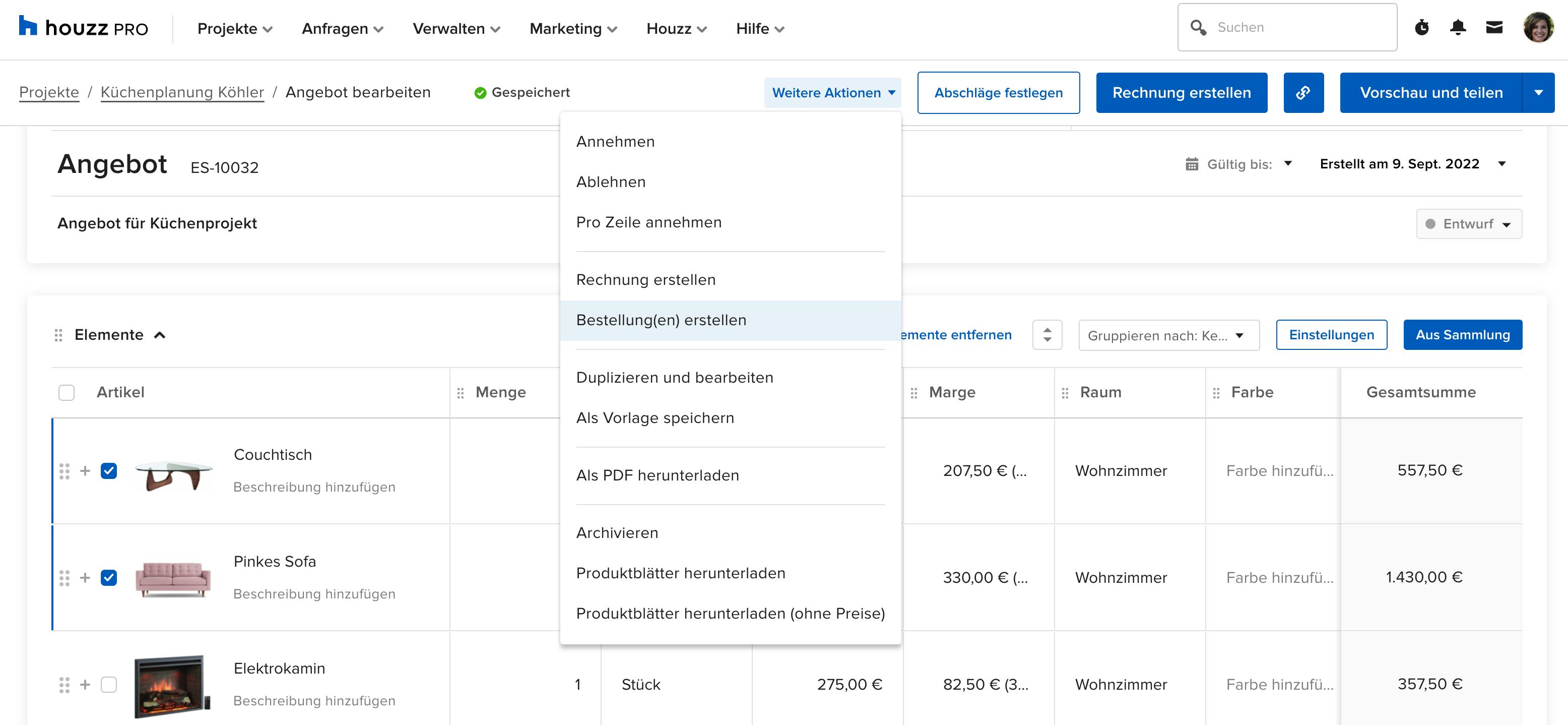Open notifications bell icon
This screenshot has width=1568, height=725.
[x=1458, y=27]
